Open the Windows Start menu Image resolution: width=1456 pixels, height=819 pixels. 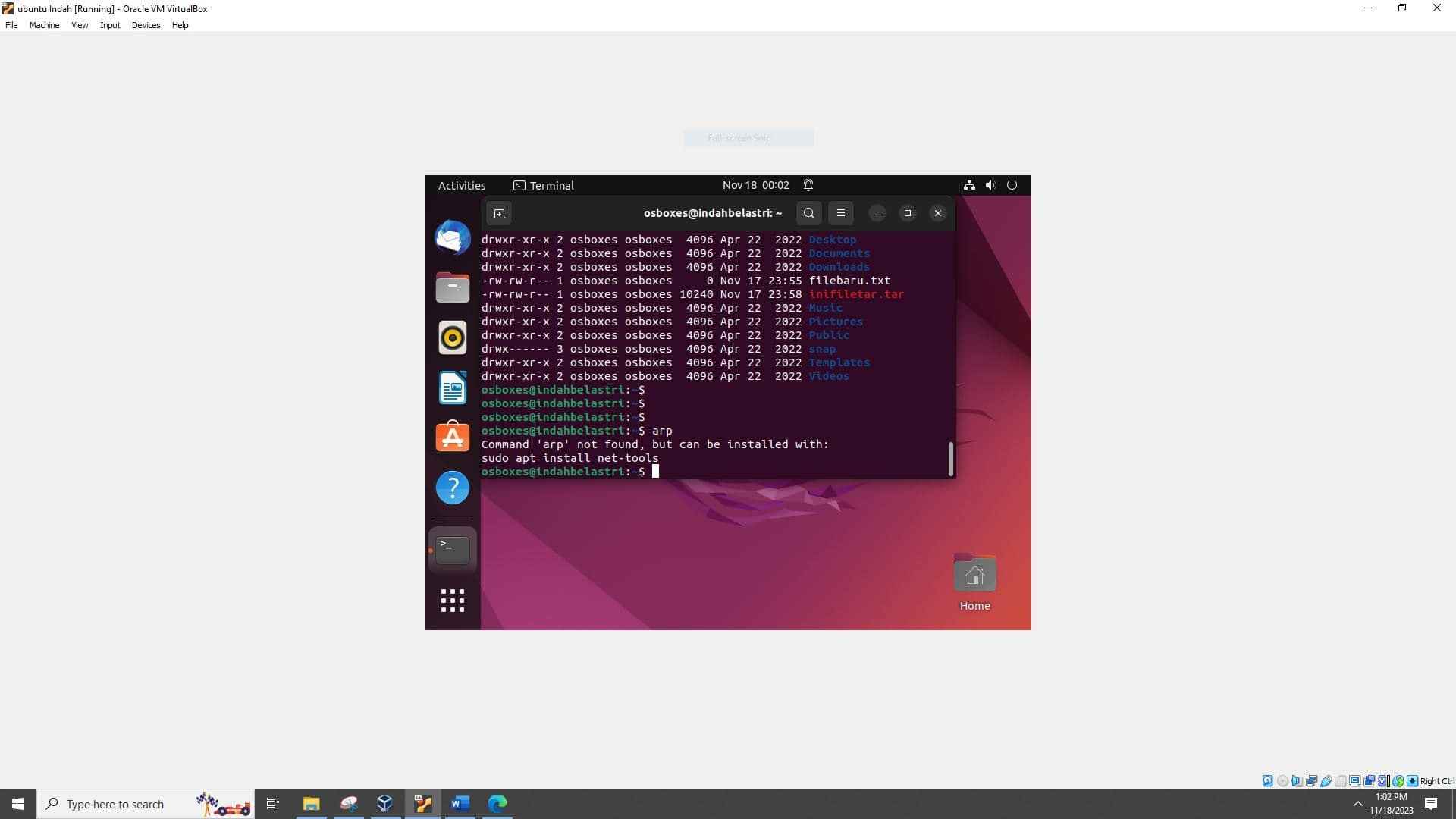[x=18, y=804]
